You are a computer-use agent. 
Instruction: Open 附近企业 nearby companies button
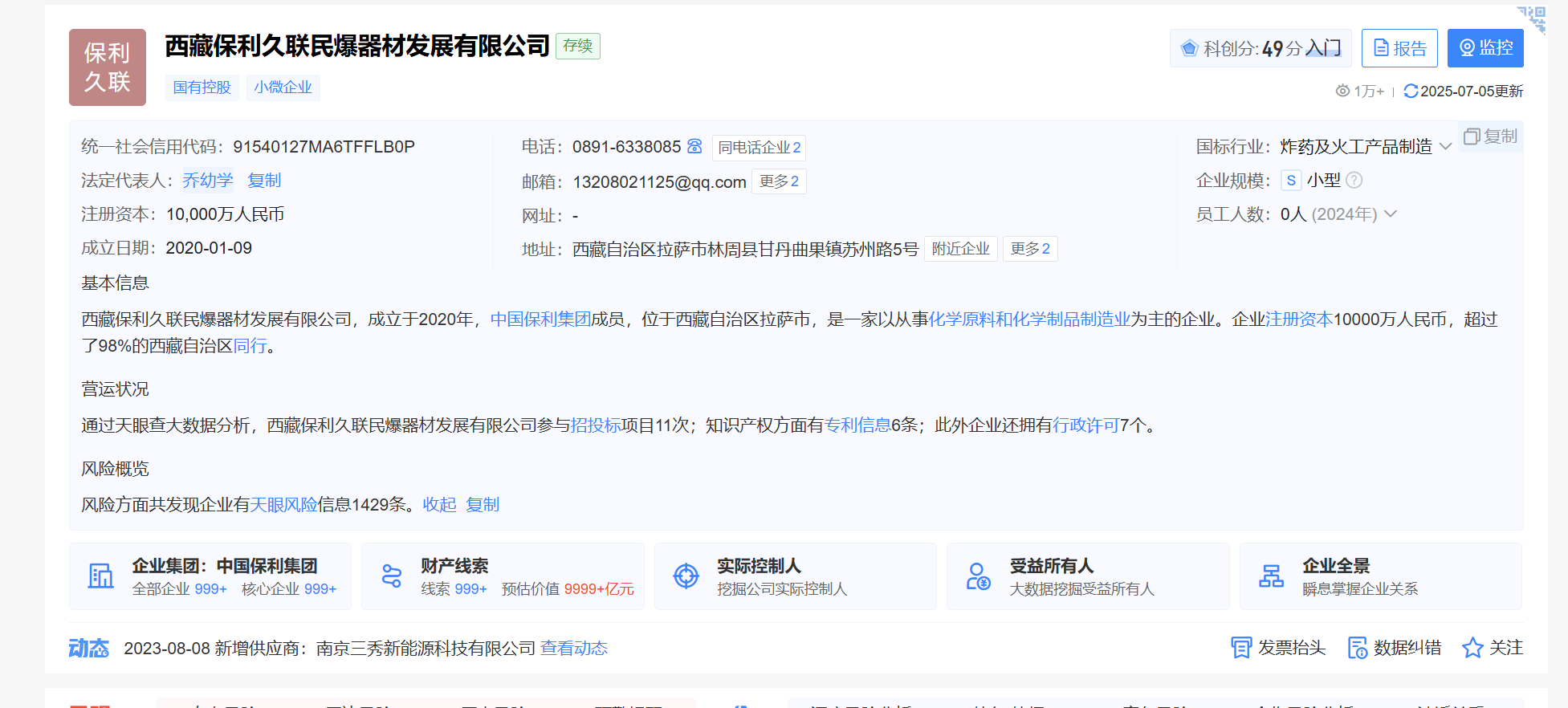[x=960, y=249]
